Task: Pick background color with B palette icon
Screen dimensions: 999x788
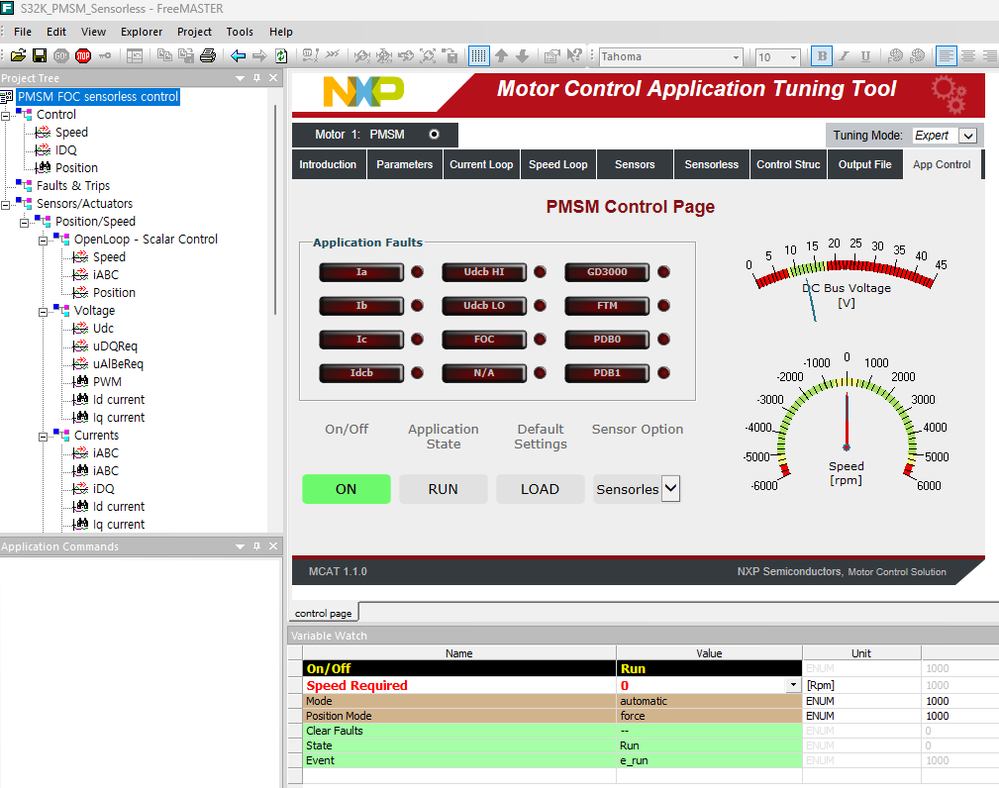Action: [917, 56]
